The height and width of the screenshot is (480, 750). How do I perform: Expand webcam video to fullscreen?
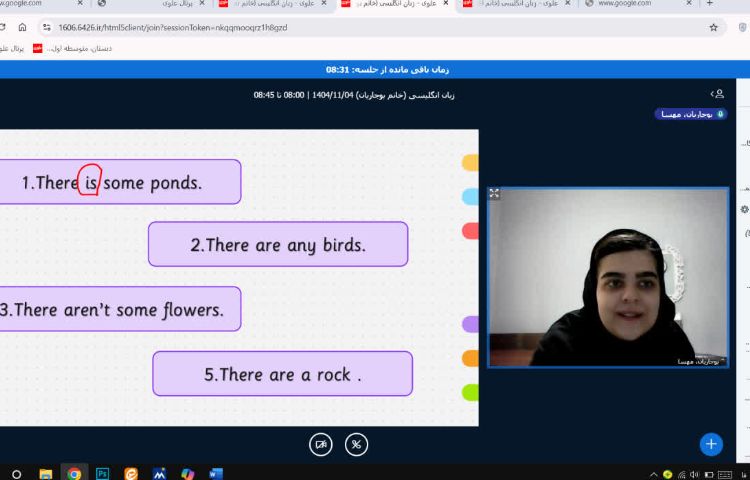tap(494, 193)
